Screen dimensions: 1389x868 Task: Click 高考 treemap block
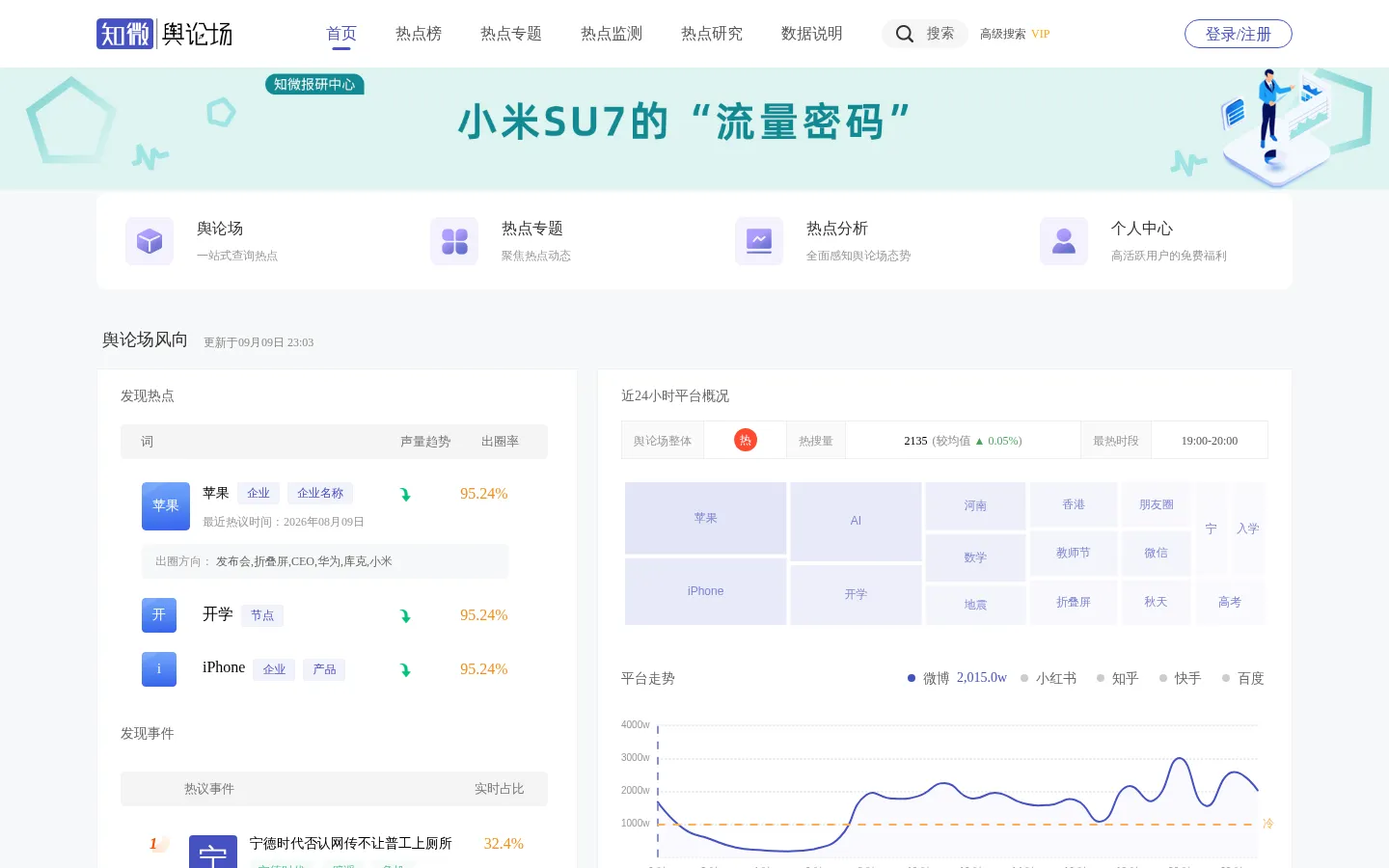coord(1230,602)
